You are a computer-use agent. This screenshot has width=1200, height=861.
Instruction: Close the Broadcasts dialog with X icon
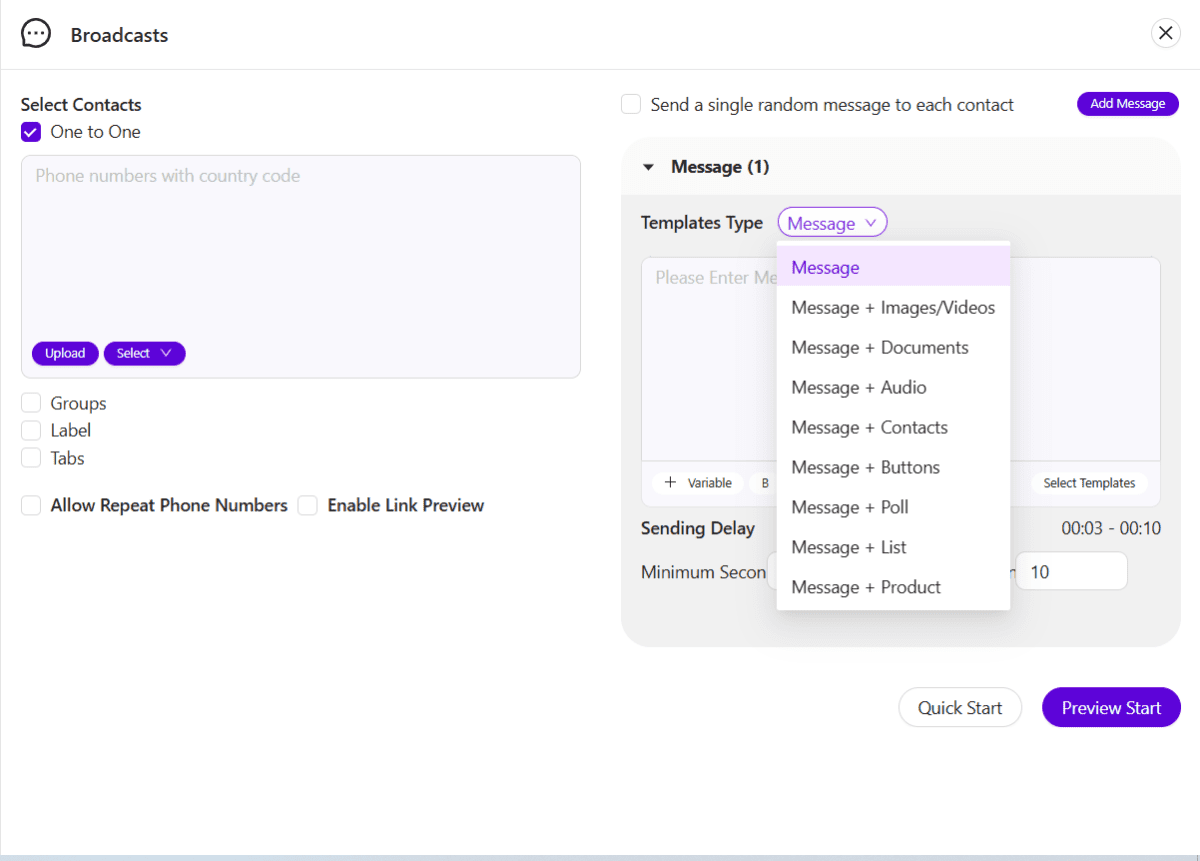pyautogui.click(x=1165, y=34)
